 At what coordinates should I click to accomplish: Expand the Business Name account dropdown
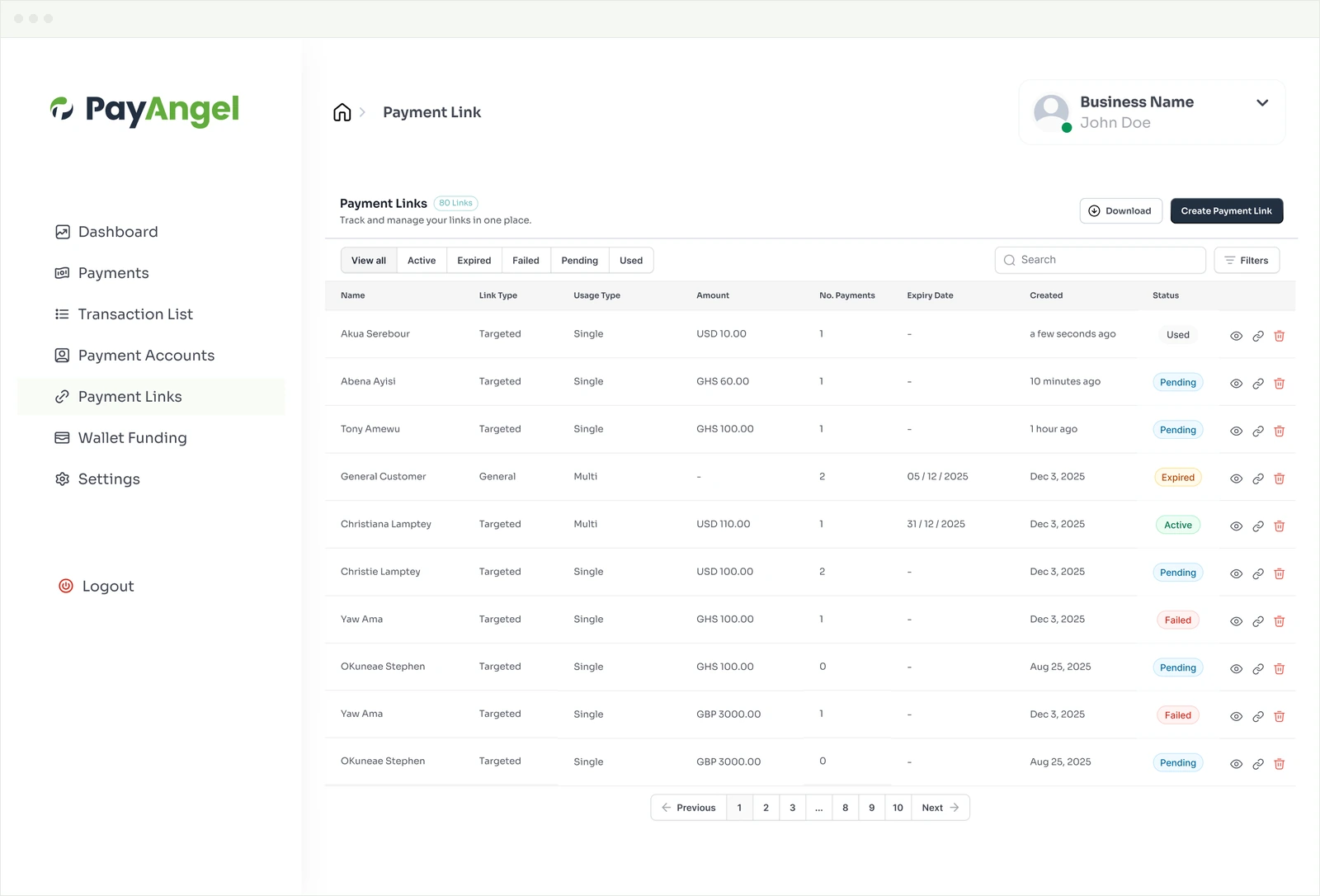click(x=1262, y=103)
